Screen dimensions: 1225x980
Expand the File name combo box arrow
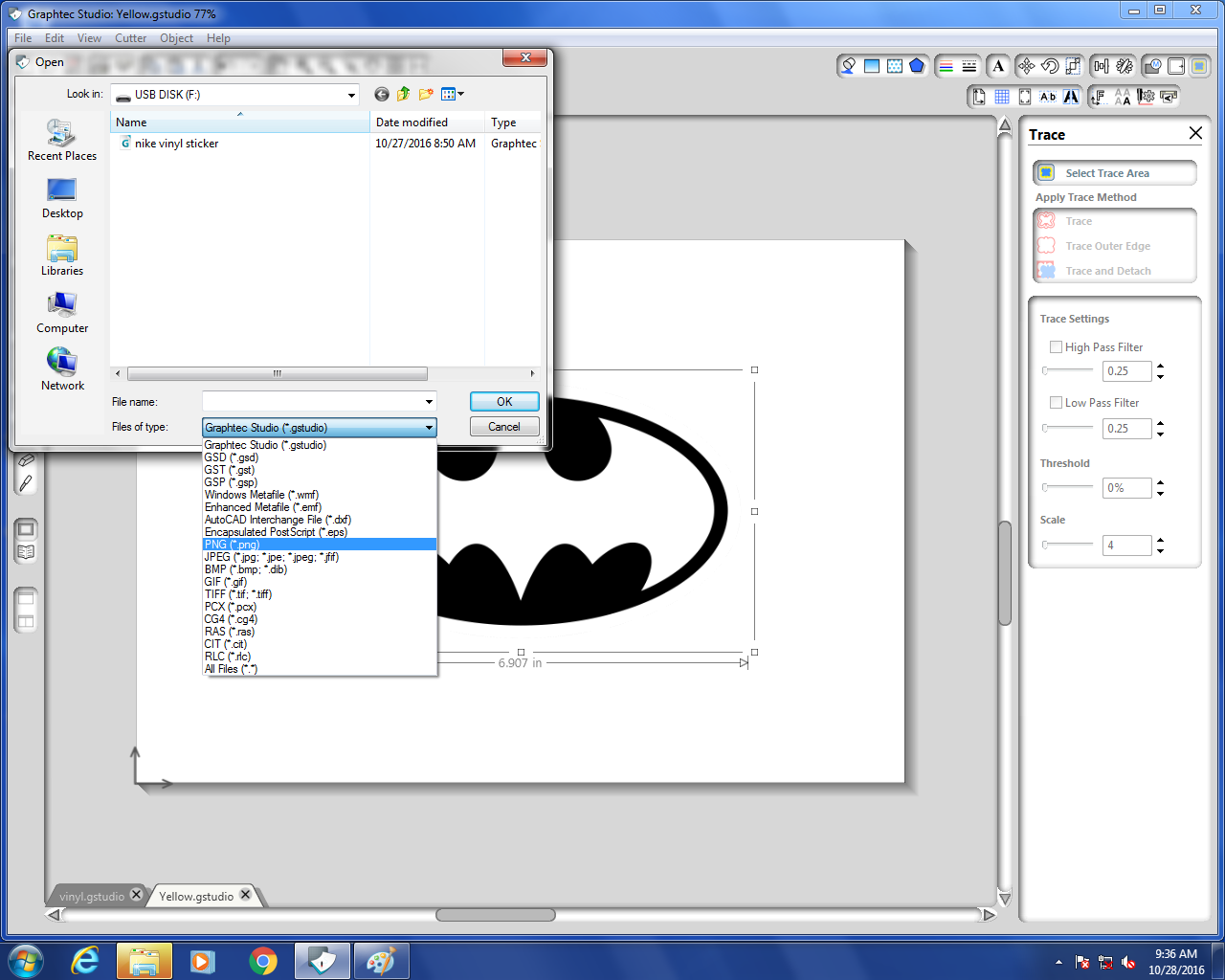point(429,402)
